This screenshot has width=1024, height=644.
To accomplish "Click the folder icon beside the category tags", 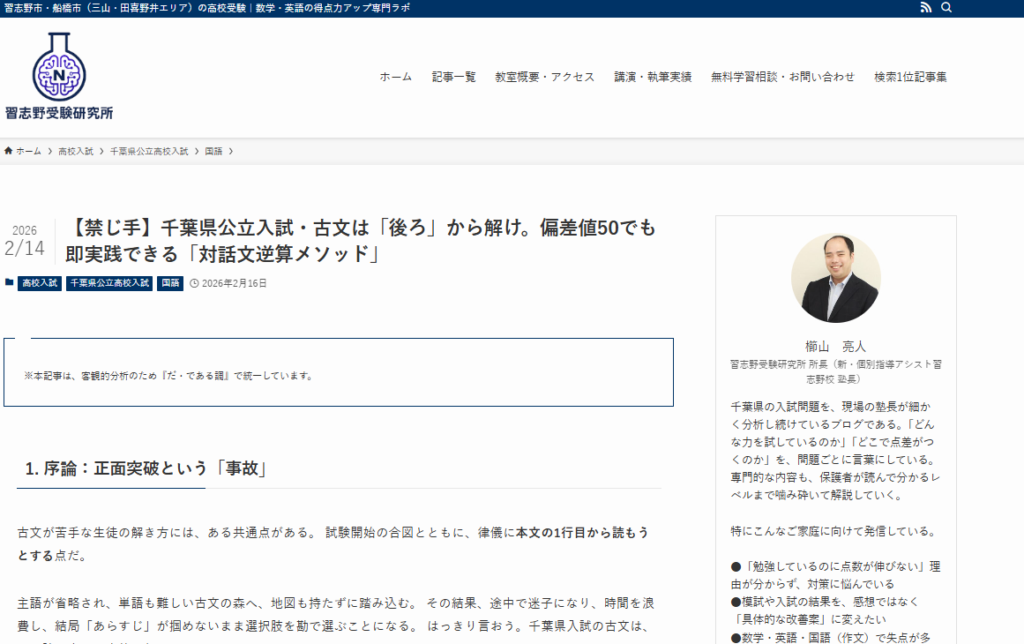I will pyautogui.click(x=9, y=283).
